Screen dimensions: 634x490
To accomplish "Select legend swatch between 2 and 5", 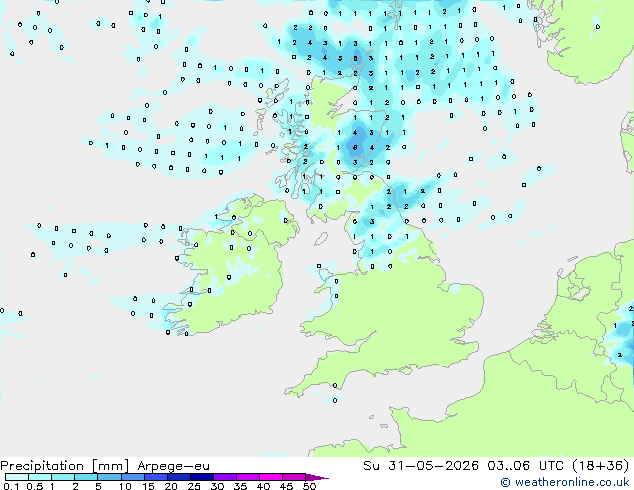I will [86, 477].
